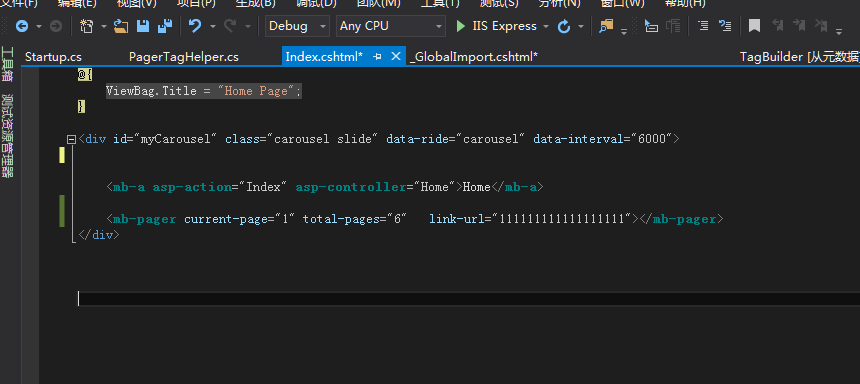Screen dimensions: 860x384
Task: Click the current-page="1" attribute
Action: pyautogui.click(x=240, y=219)
